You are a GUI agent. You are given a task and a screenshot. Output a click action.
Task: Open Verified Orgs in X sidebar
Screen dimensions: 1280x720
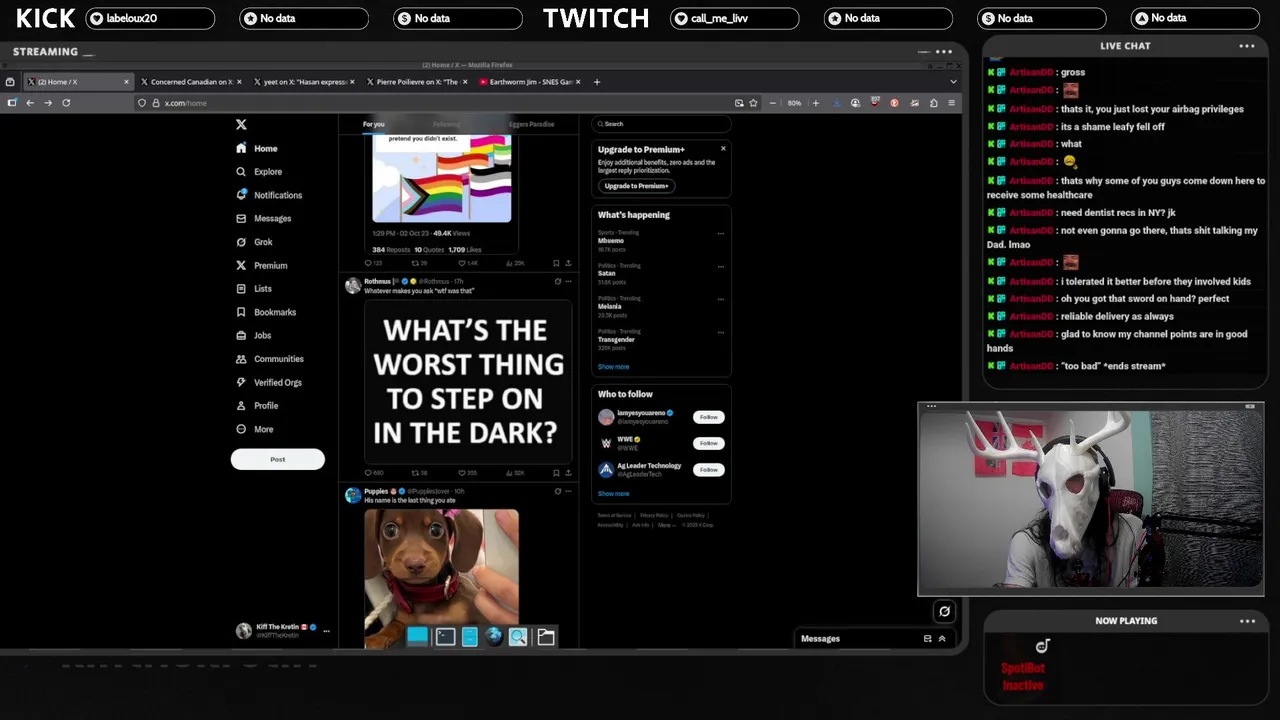(x=268, y=382)
